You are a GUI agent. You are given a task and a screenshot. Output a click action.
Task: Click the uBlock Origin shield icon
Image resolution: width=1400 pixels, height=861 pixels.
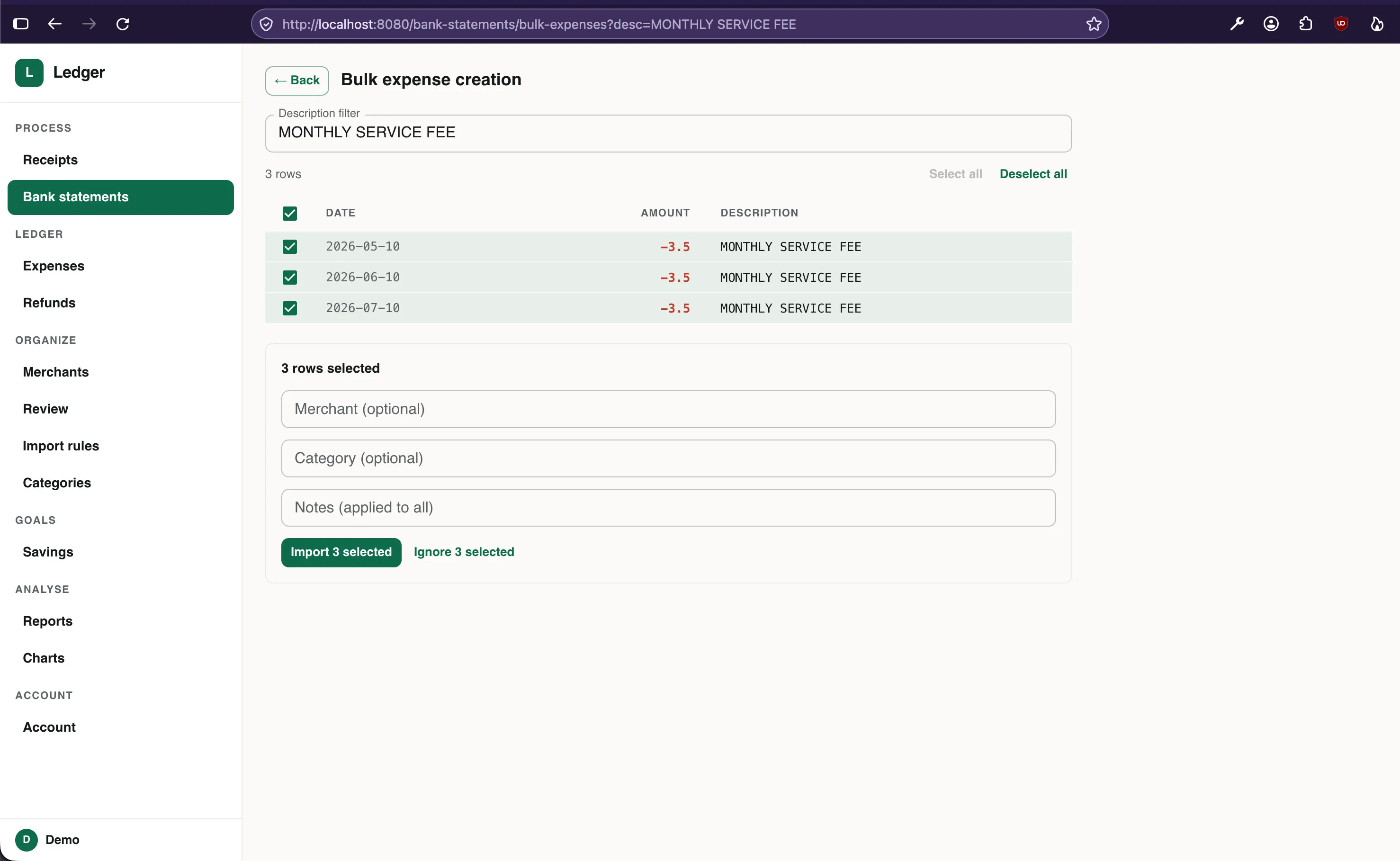pos(1341,24)
